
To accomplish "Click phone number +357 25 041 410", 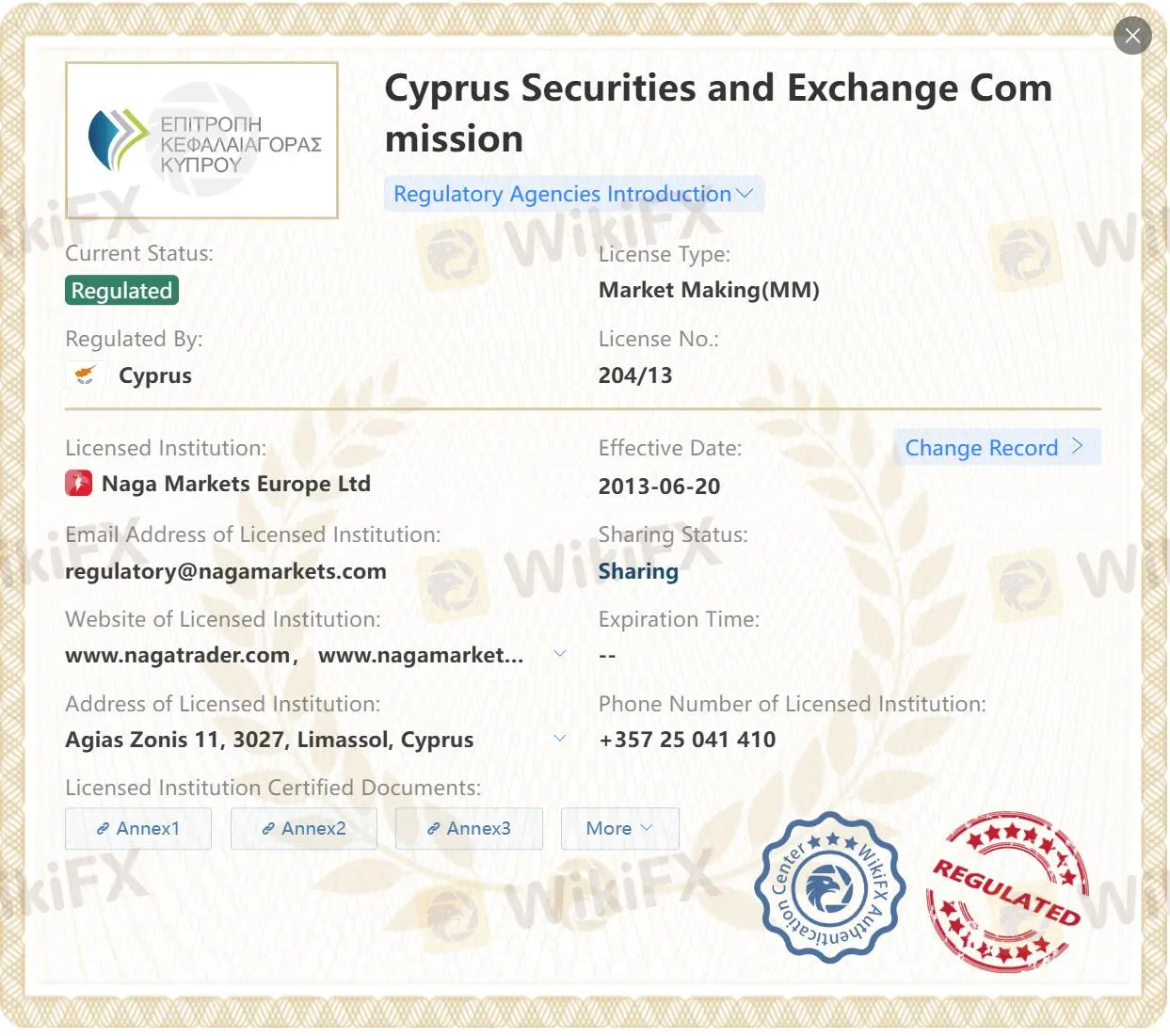I will tap(687, 740).
